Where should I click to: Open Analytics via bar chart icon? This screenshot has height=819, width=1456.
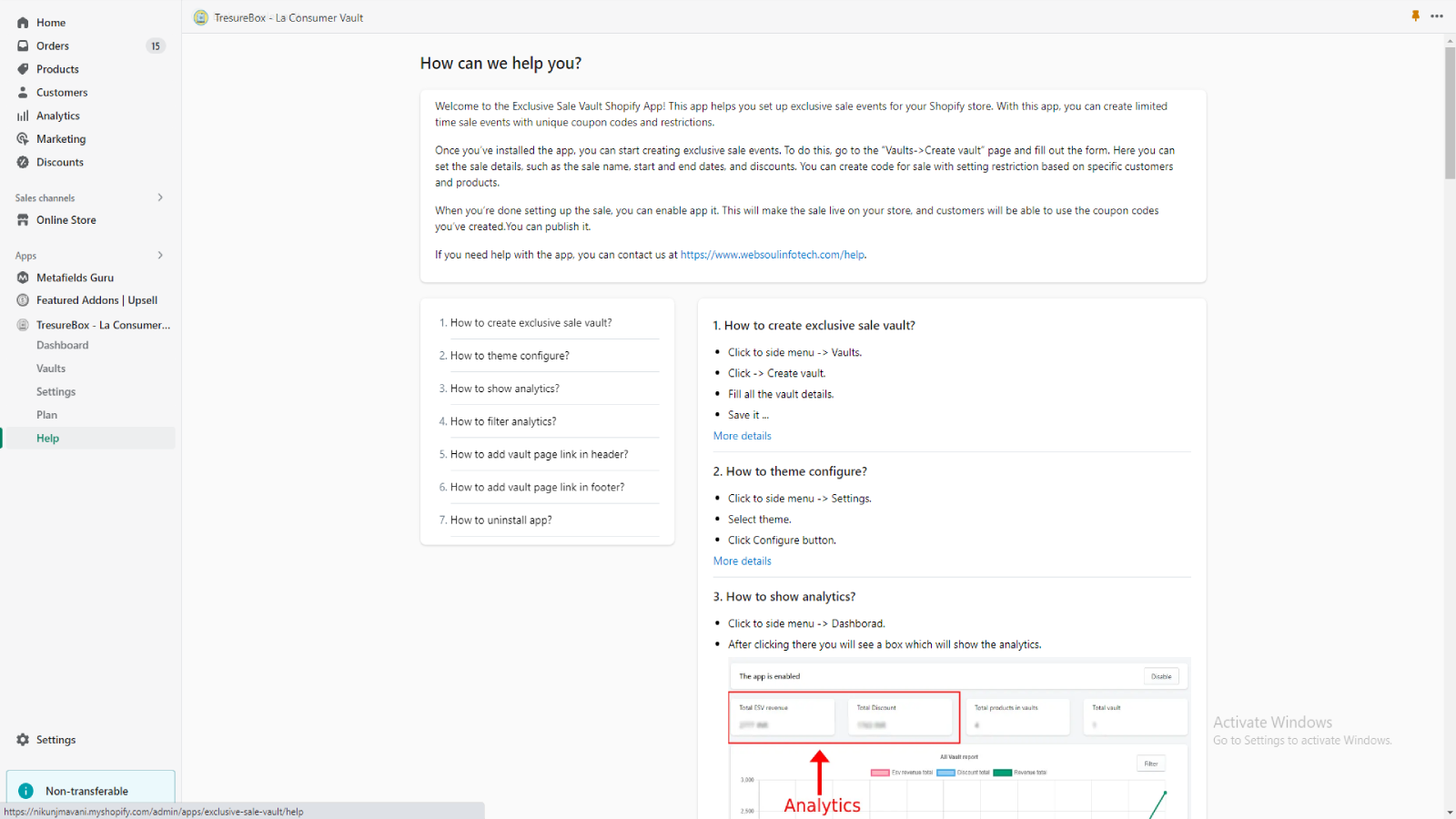tap(23, 116)
